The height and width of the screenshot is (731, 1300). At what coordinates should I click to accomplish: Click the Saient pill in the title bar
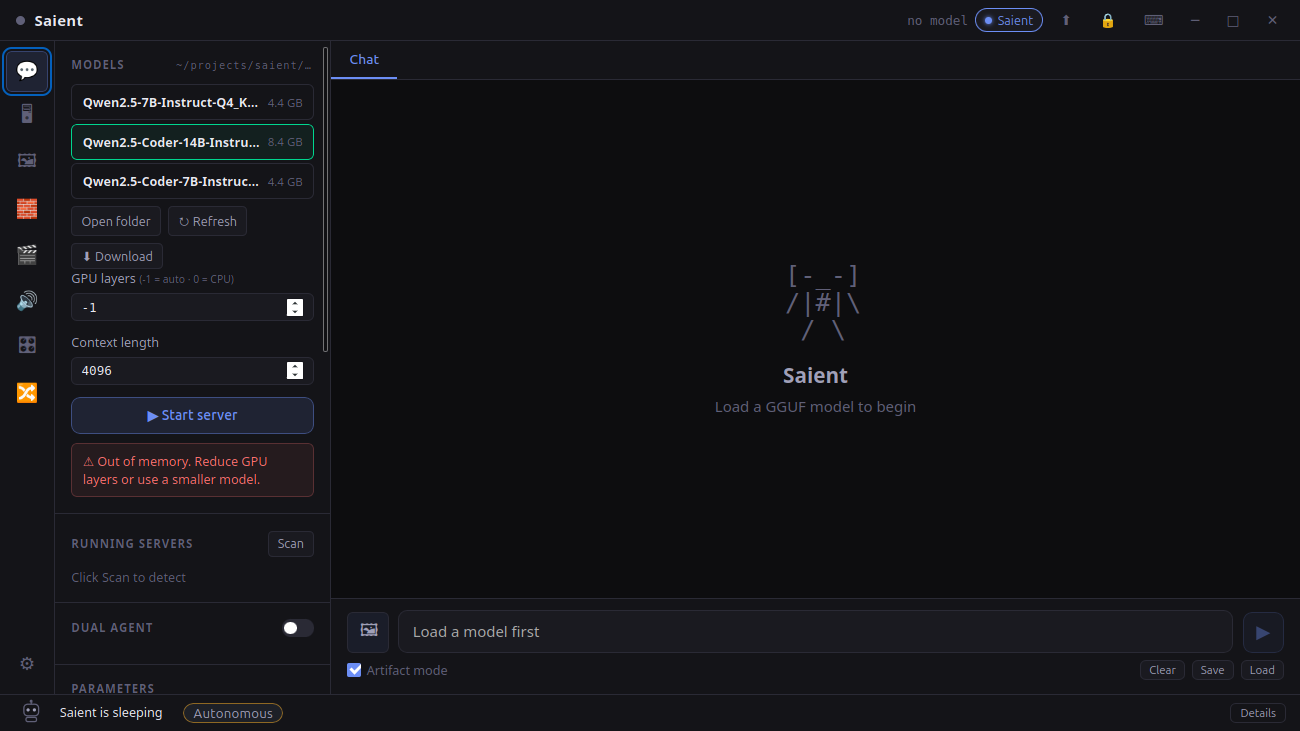point(1009,20)
